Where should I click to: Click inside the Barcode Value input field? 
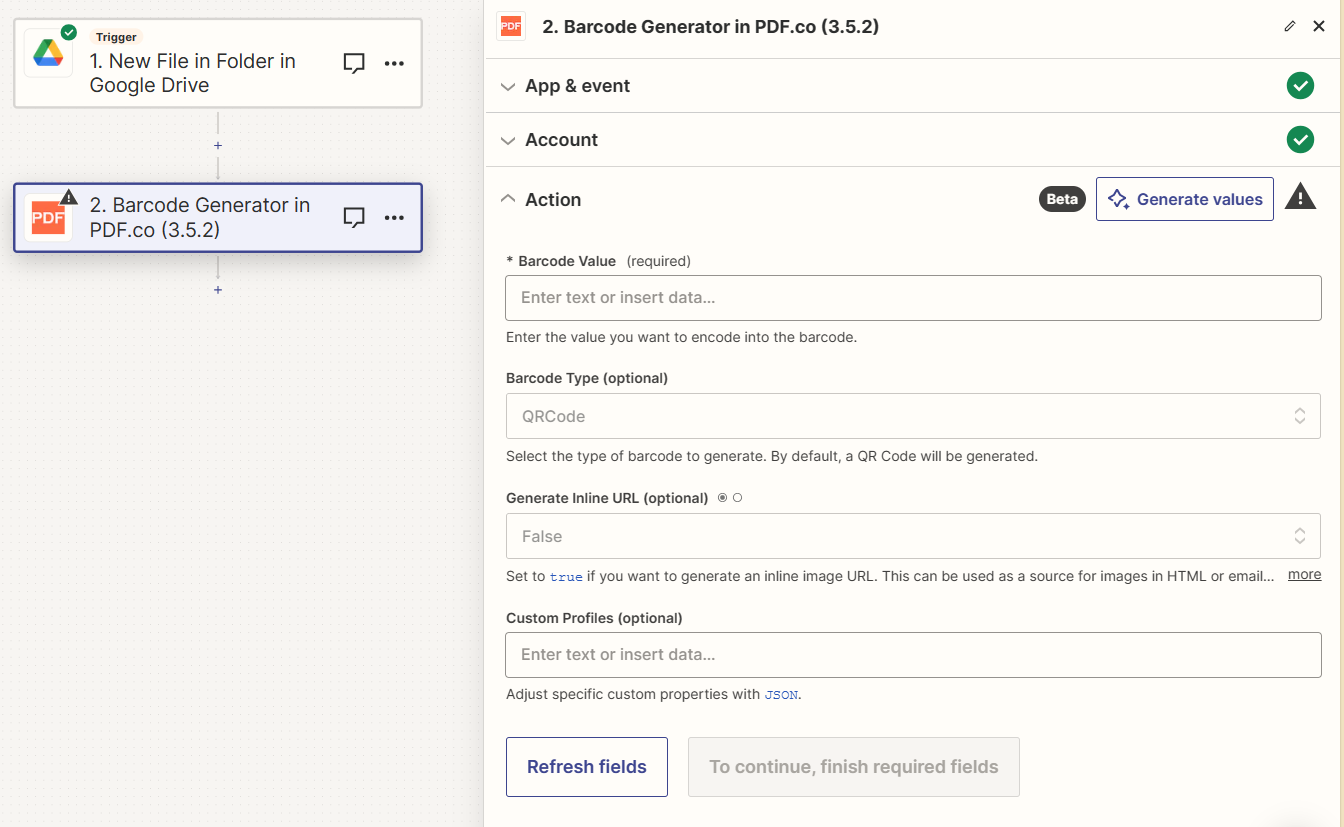[912, 297]
